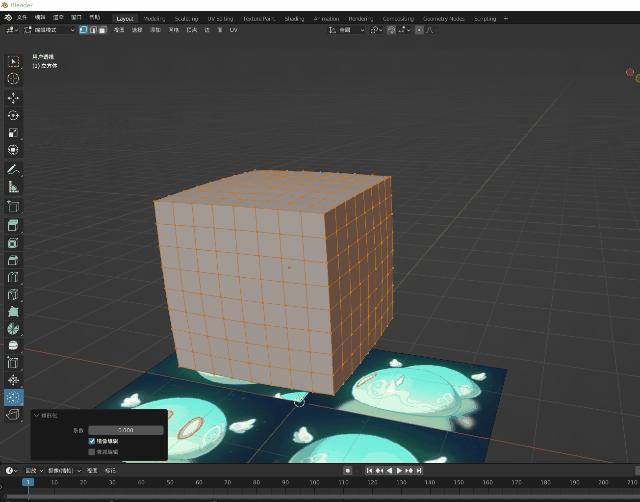Image resolution: width=640 pixels, height=502 pixels.
Task: Play the animation forward
Action: (399, 471)
